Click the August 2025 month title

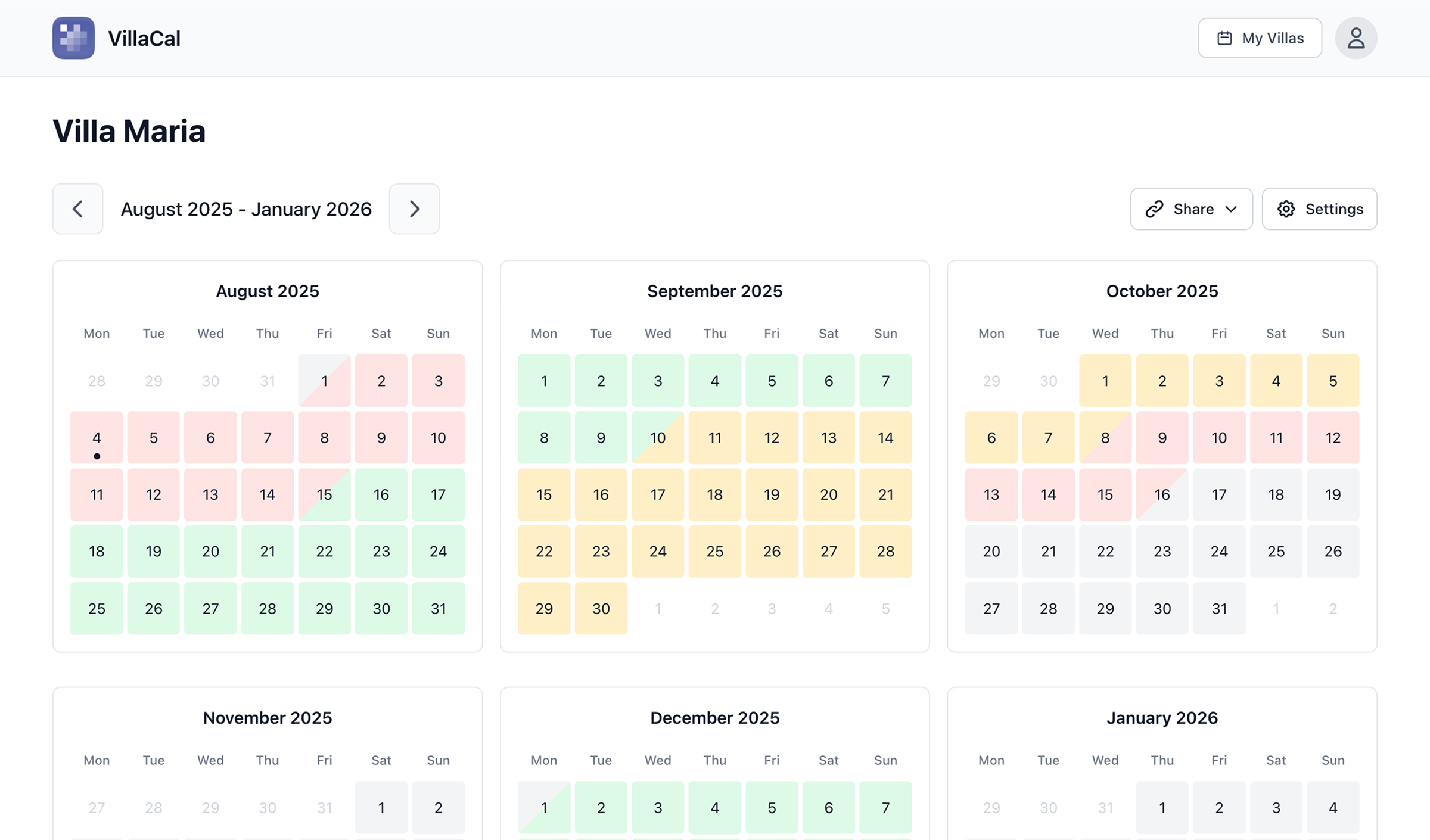coord(268,291)
